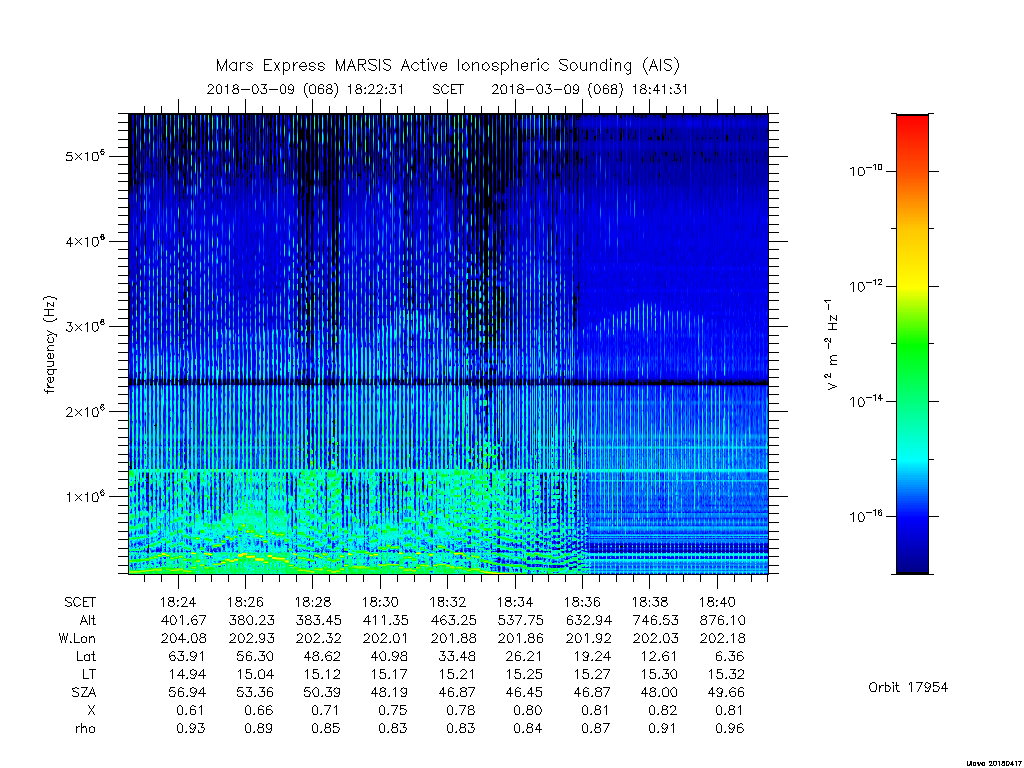Click altitude value 632.94
The image size is (1024, 768).
[x=589, y=620]
